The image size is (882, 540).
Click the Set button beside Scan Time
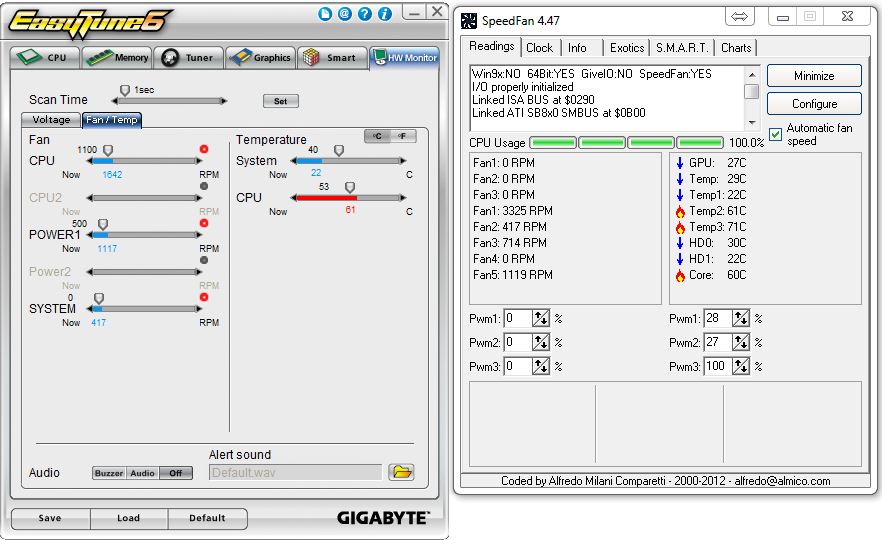click(x=280, y=101)
